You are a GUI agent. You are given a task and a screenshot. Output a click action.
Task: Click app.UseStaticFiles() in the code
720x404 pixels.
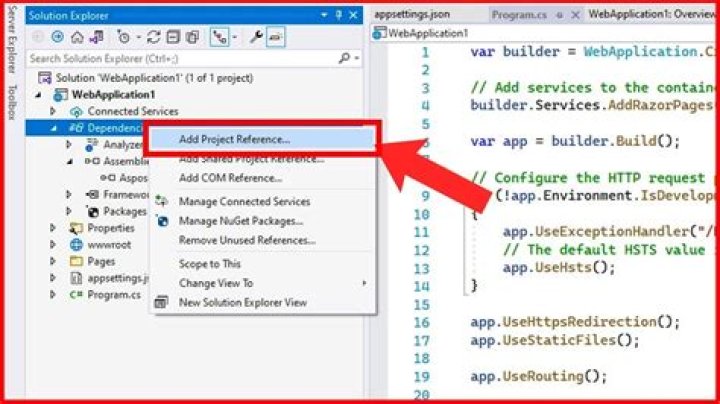tap(555, 340)
